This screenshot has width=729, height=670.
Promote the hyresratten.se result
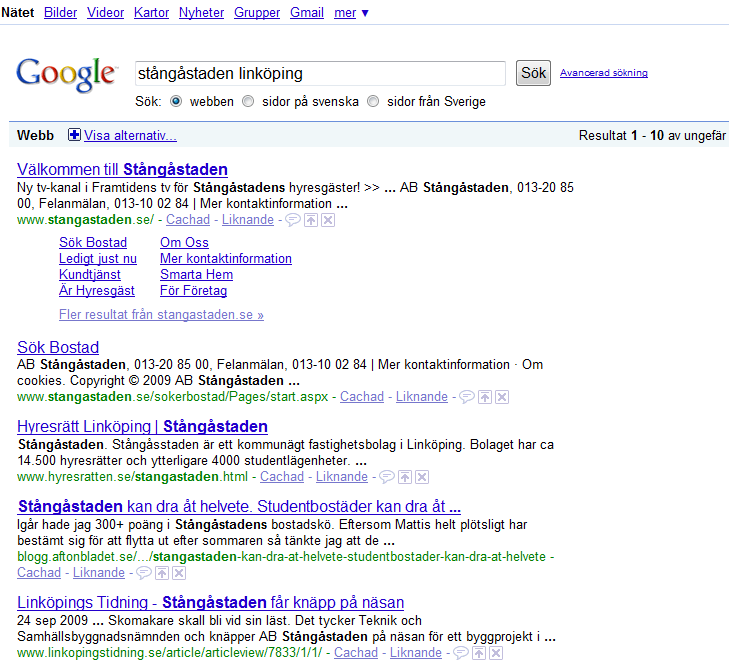(405, 477)
